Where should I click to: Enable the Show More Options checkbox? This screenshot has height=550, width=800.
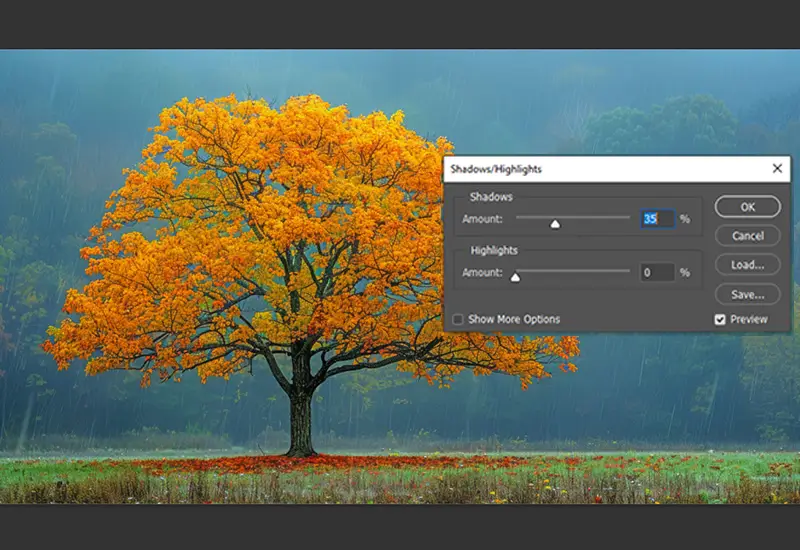[x=458, y=319]
